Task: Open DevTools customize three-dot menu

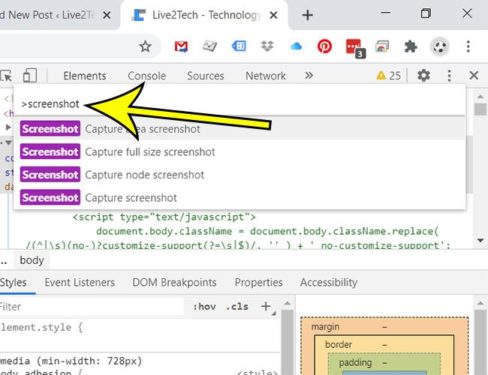Action: 449,76
